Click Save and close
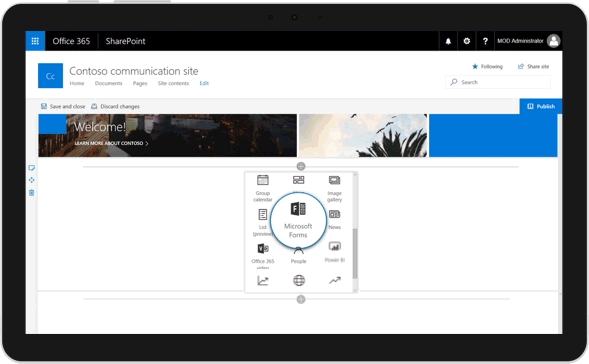This screenshot has height=364, width=589. tap(63, 106)
